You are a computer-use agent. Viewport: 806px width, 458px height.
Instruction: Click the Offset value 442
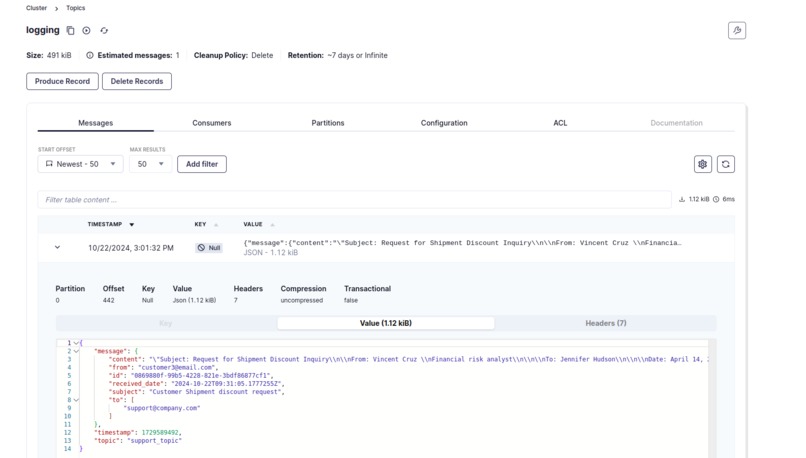[x=108, y=300]
